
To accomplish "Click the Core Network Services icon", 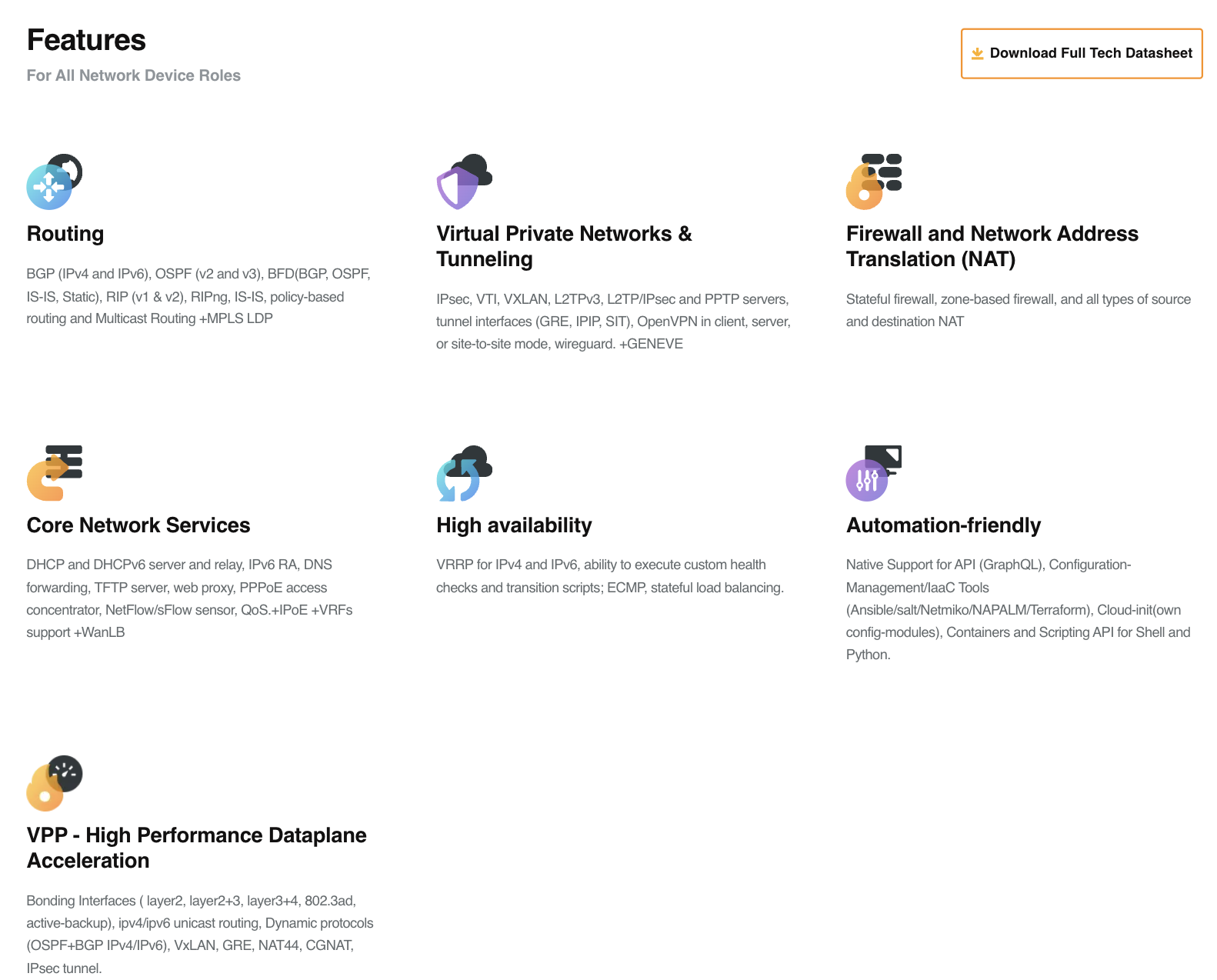I will (x=54, y=473).
